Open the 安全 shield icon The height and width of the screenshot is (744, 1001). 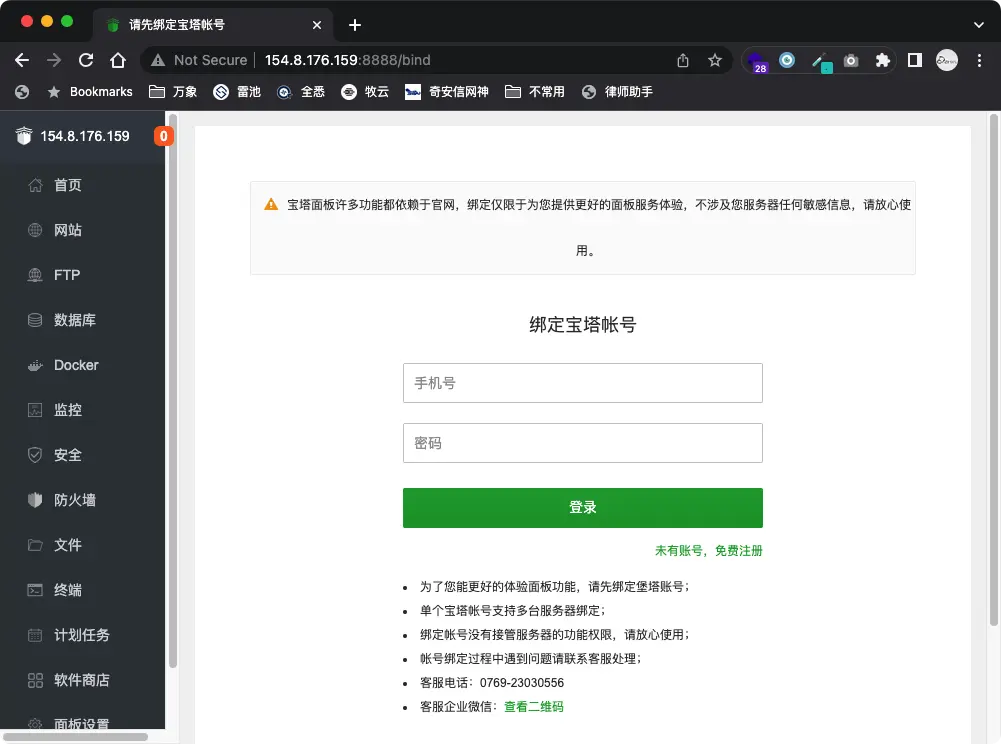pos(35,455)
